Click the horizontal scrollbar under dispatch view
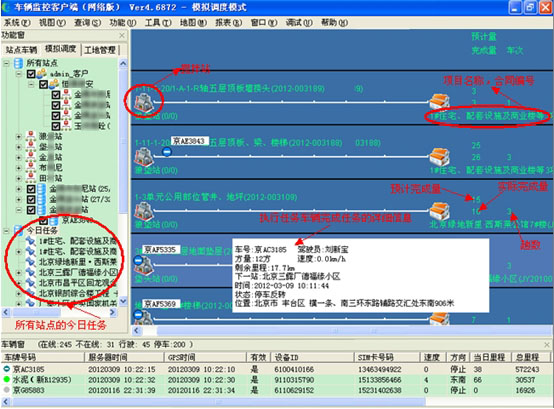 tap(341, 331)
